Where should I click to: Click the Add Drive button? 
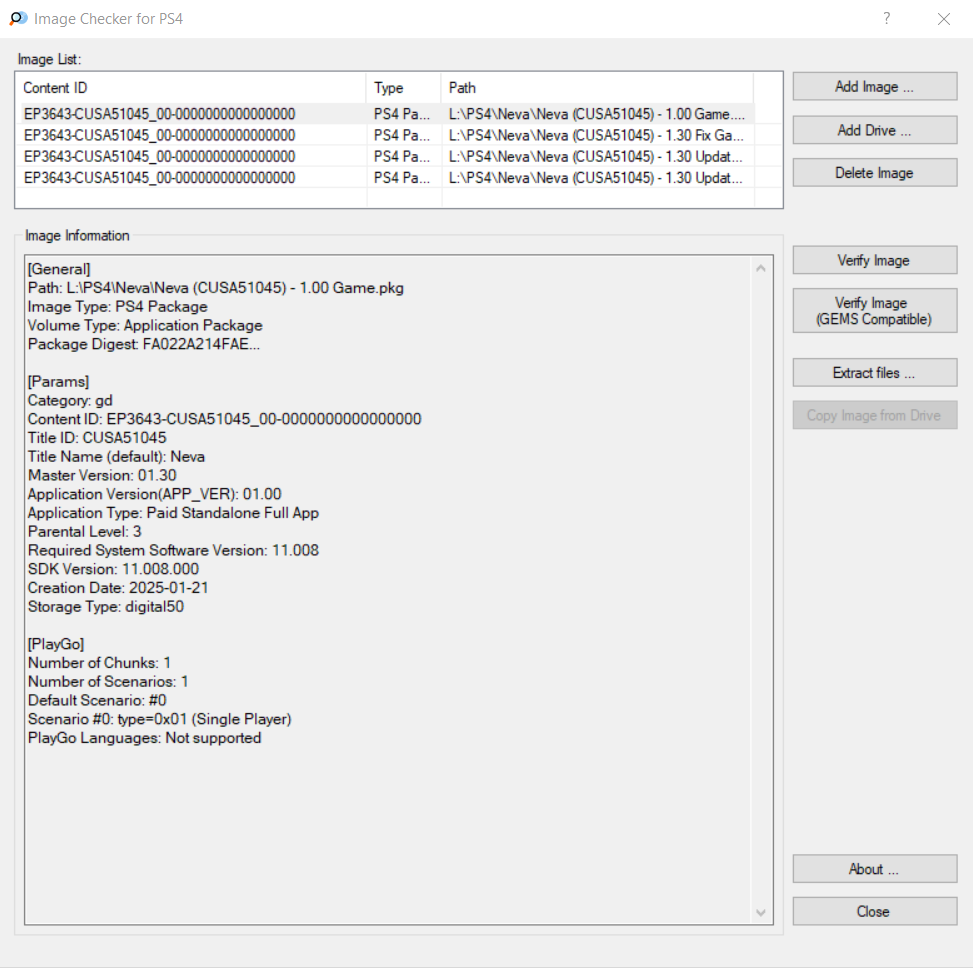tap(874, 130)
